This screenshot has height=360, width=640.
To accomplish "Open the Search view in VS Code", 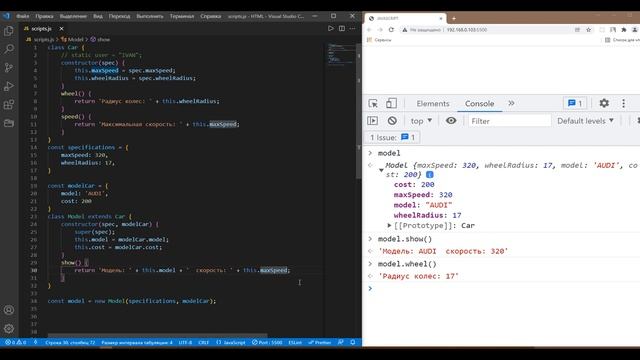I will 9,49.
